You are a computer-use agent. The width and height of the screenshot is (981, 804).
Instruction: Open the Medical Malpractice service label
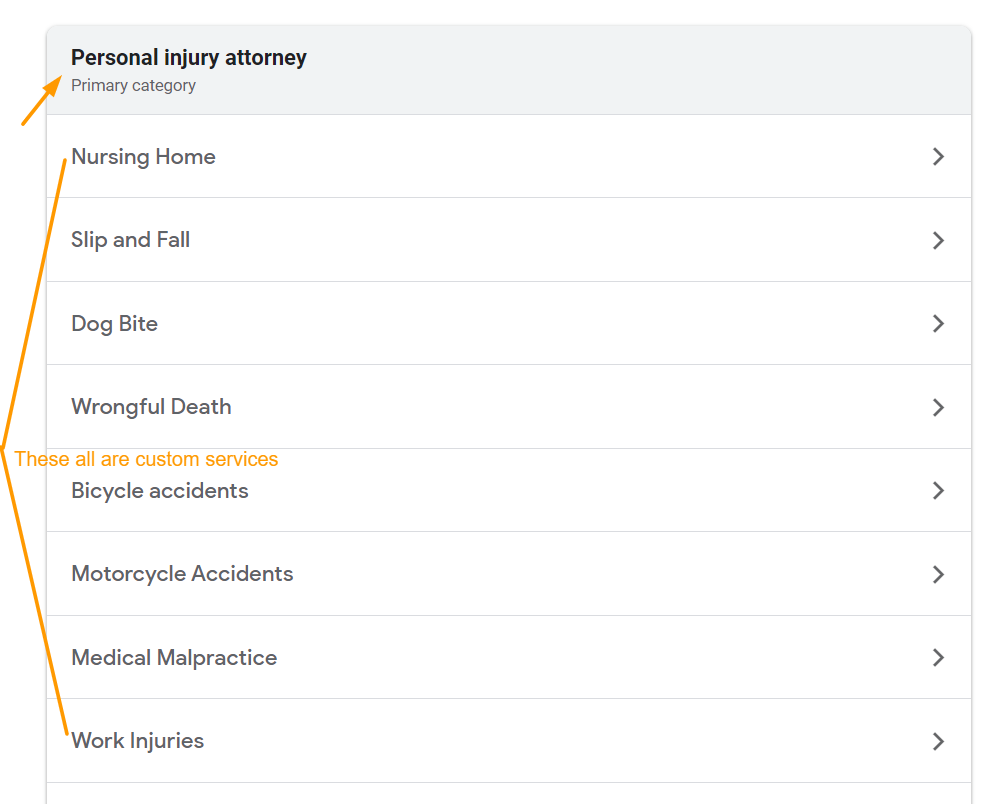pyautogui.click(x=174, y=658)
